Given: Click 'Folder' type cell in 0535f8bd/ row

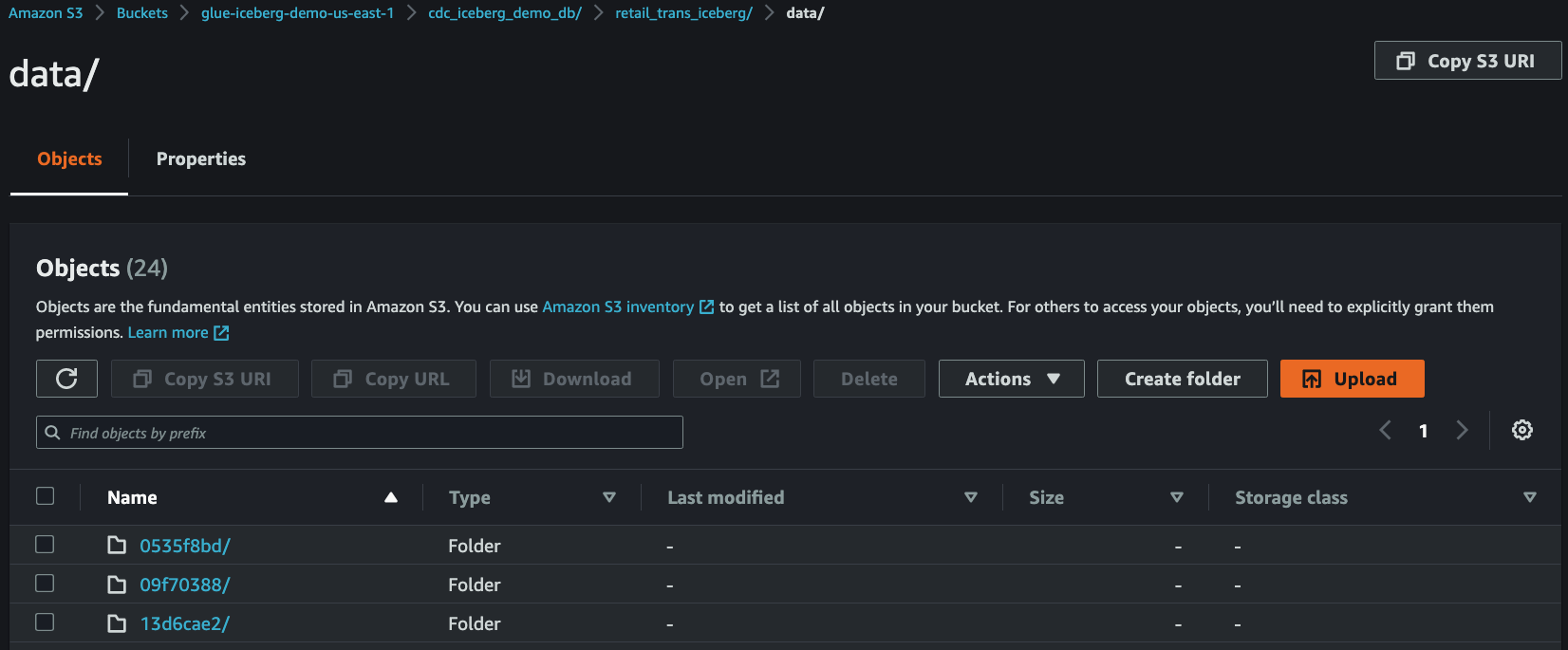Looking at the screenshot, I should (475, 546).
